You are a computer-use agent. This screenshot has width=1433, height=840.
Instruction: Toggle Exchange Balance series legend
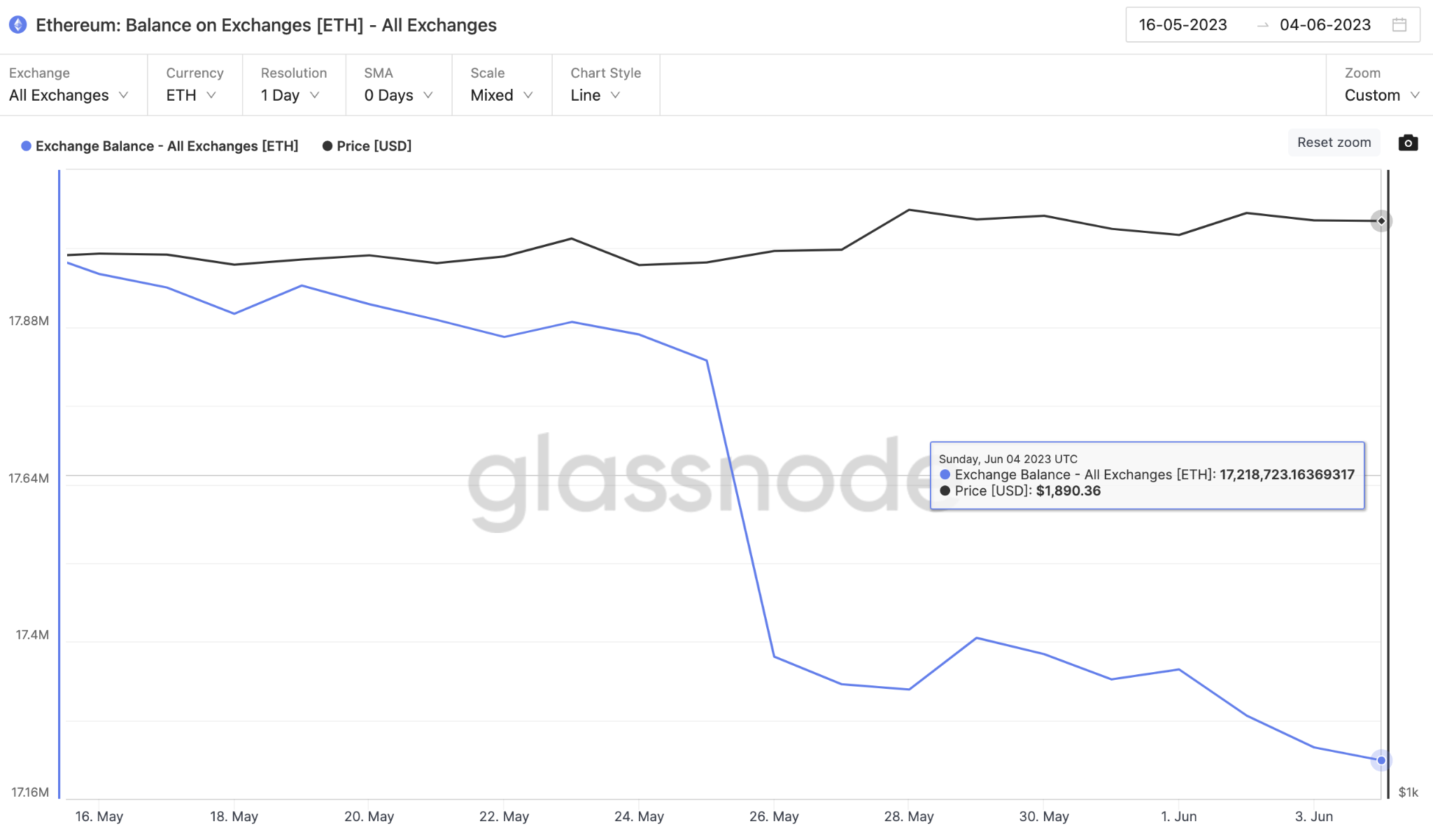click(160, 146)
